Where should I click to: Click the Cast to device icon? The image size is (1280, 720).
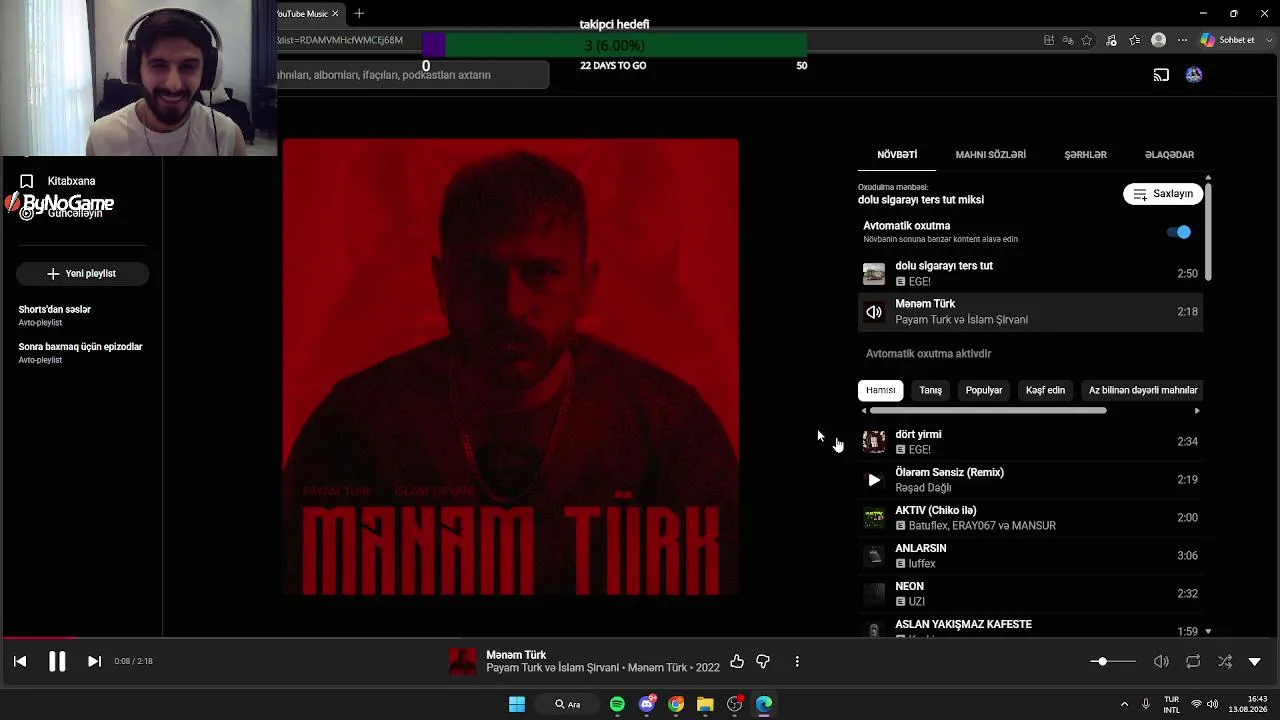click(x=1161, y=75)
